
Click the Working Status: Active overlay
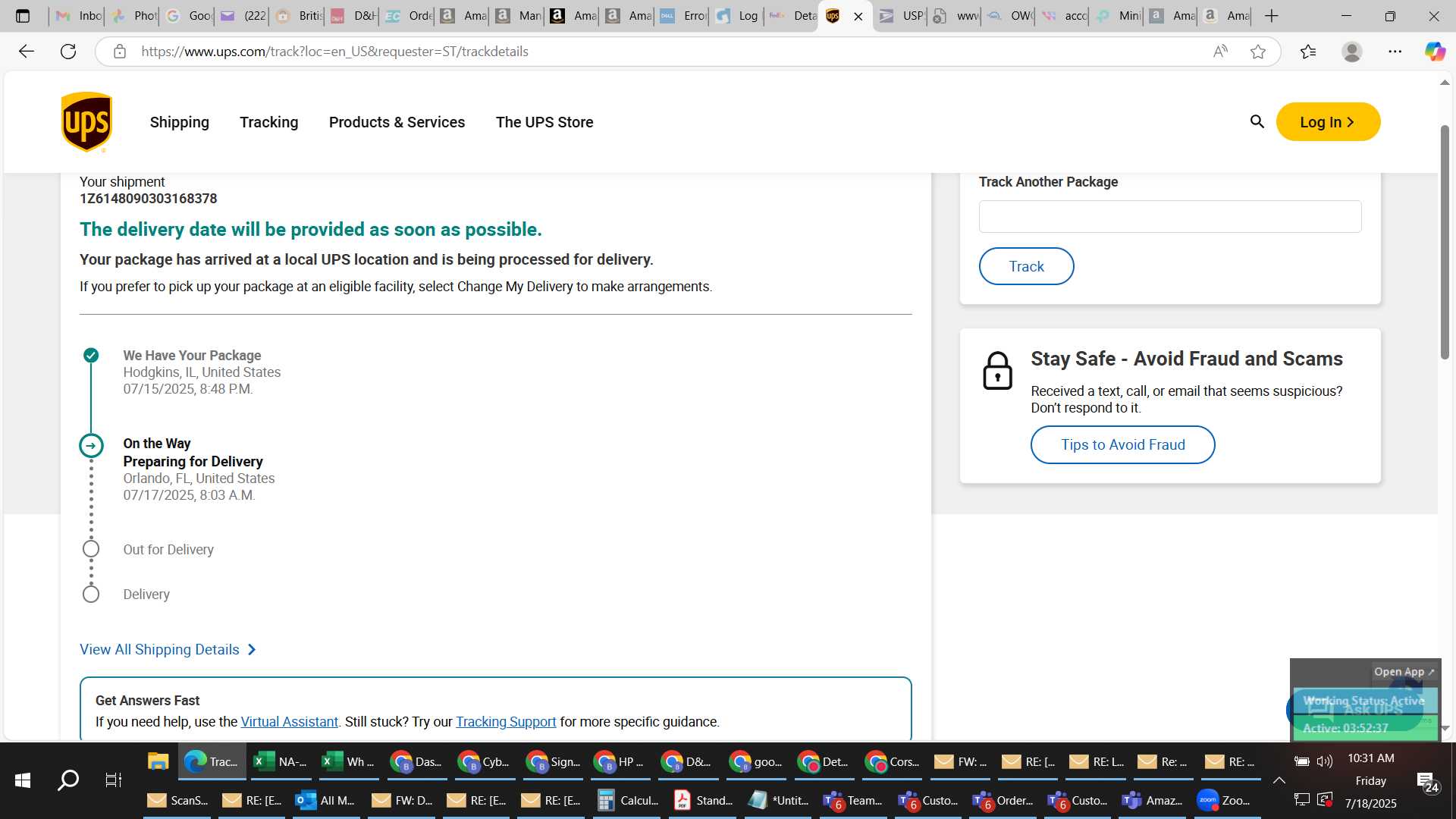[1363, 701]
